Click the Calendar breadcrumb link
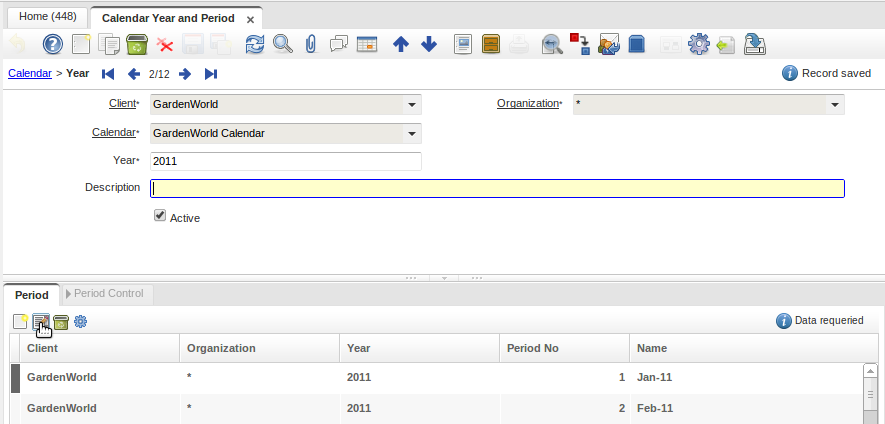Viewport: 885px width, 424px height. click(29, 73)
